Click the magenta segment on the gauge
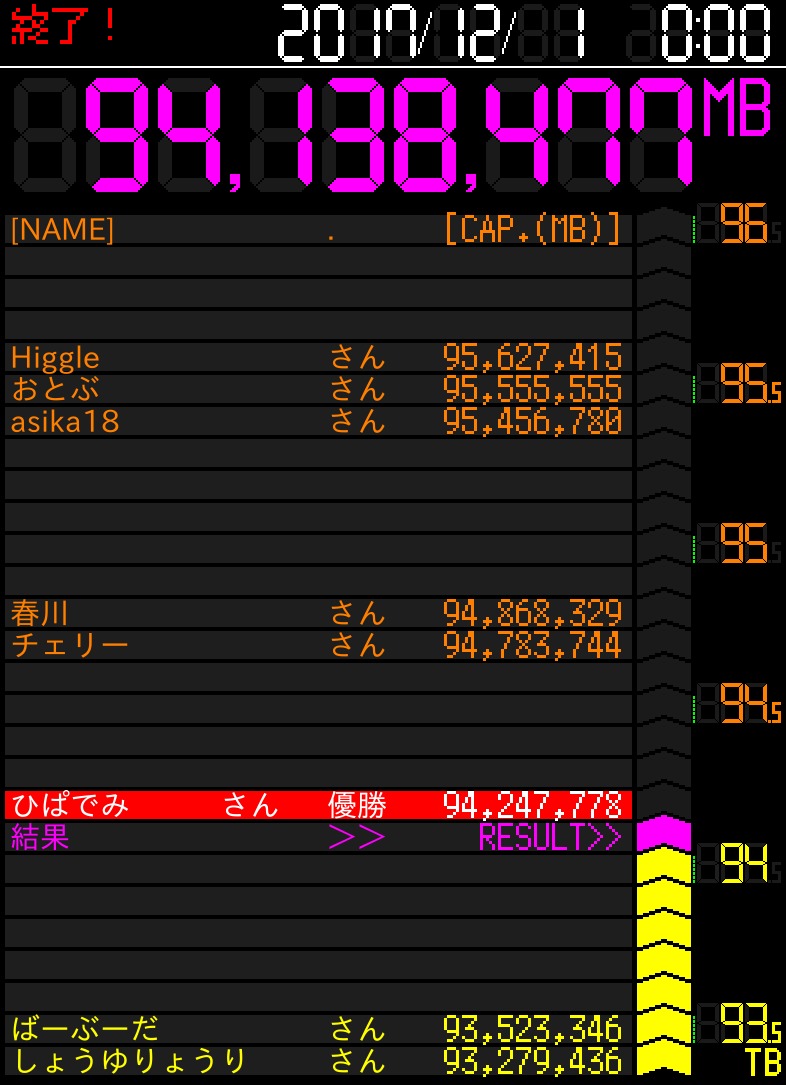The width and height of the screenshot is (786, 1085). (x=663, y=832)
